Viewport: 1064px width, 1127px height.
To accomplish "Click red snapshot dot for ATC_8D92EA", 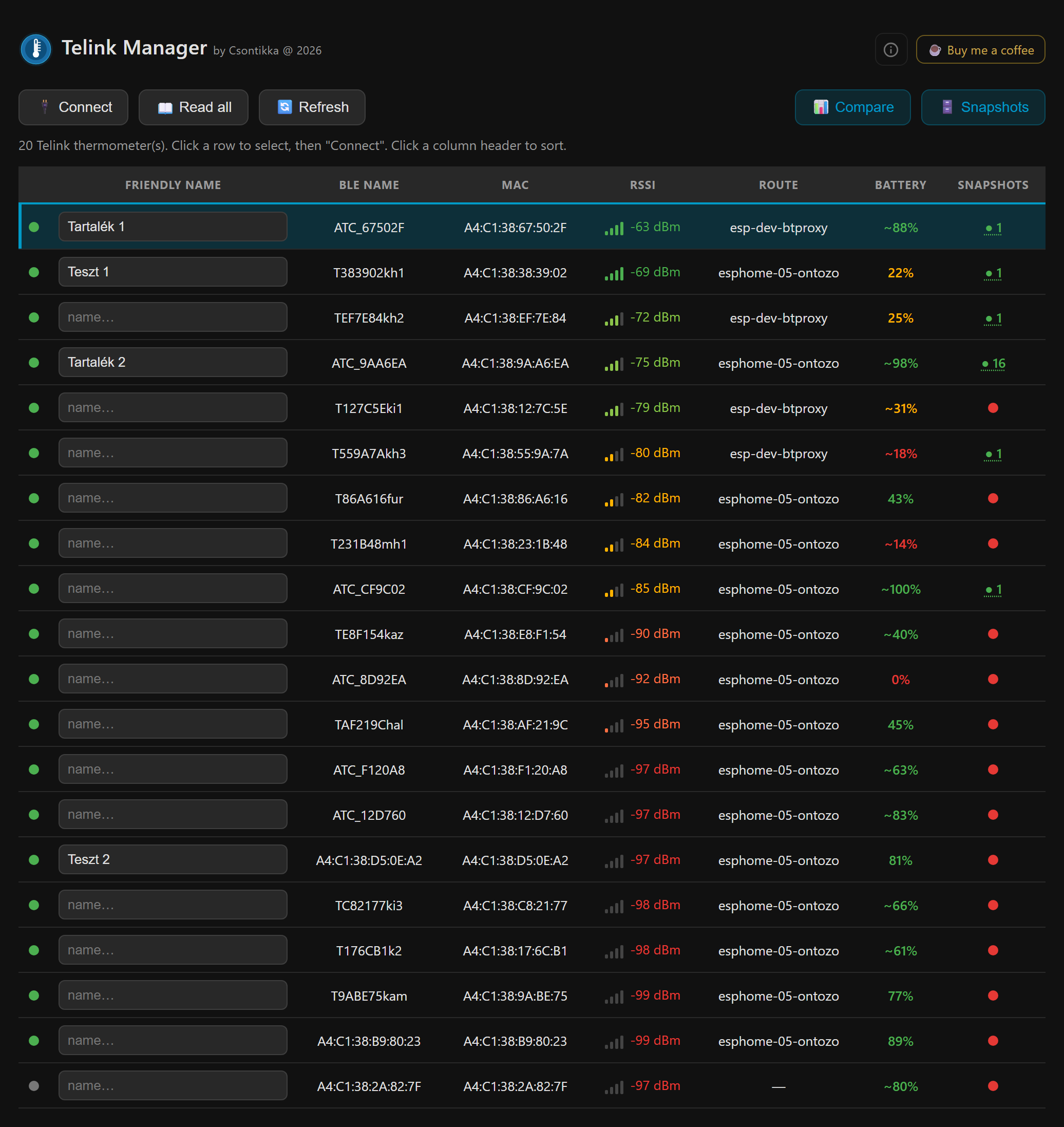I will pos(993,679).
